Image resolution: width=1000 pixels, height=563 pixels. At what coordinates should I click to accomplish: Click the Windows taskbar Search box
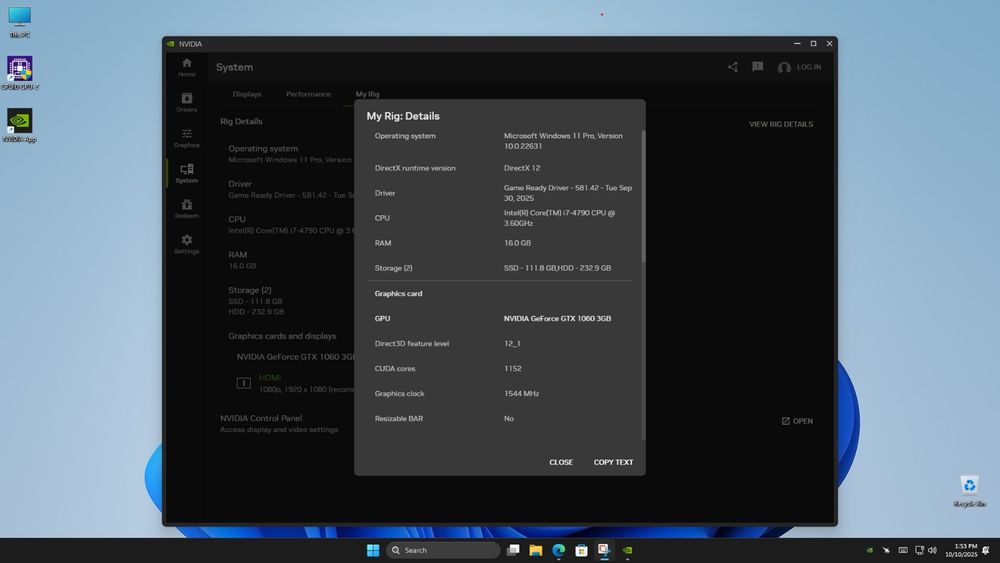pyautogui.click(x=443, y=550)
